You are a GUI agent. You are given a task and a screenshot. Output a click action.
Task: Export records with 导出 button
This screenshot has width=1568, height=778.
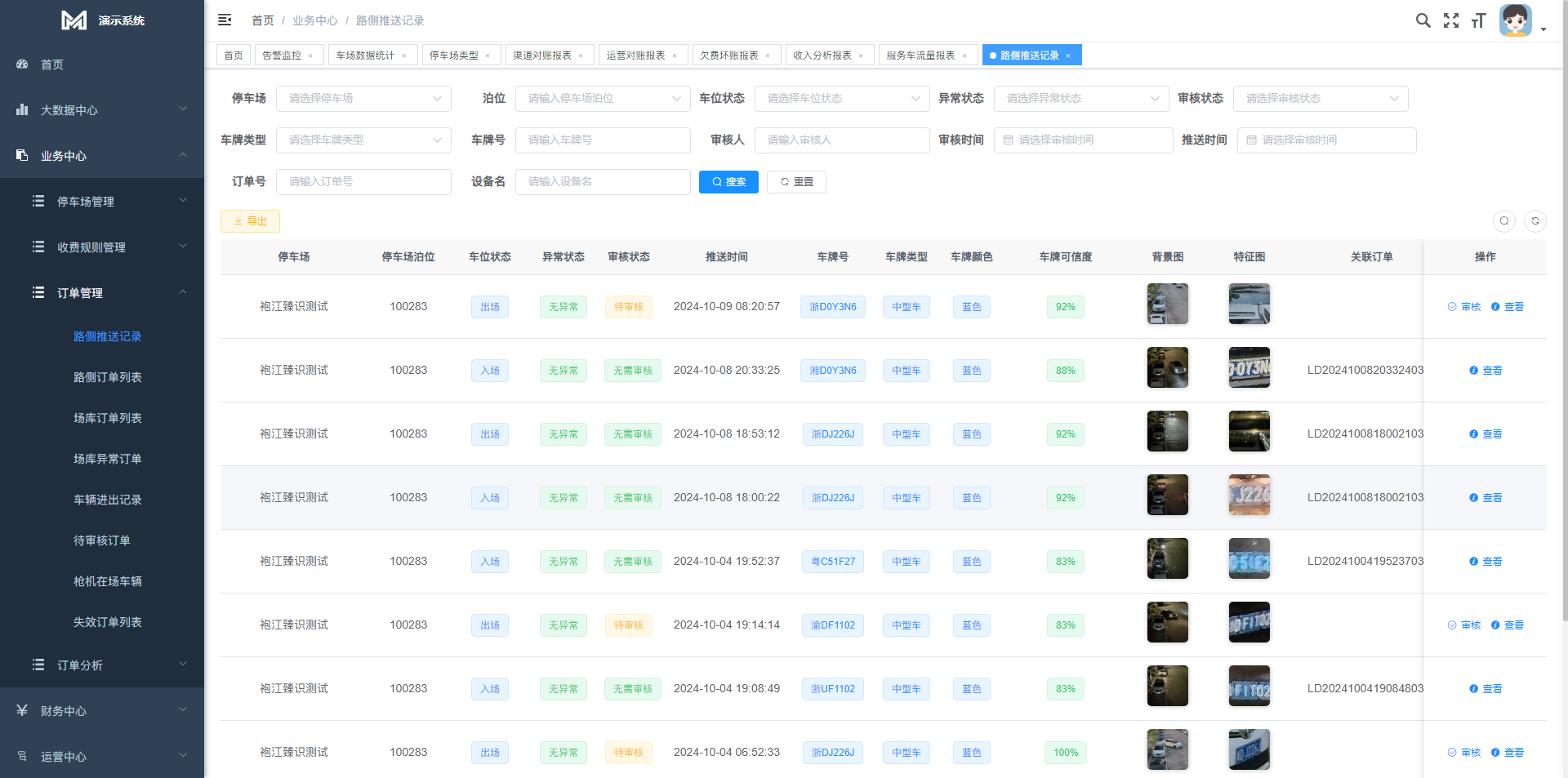point(250,221)
